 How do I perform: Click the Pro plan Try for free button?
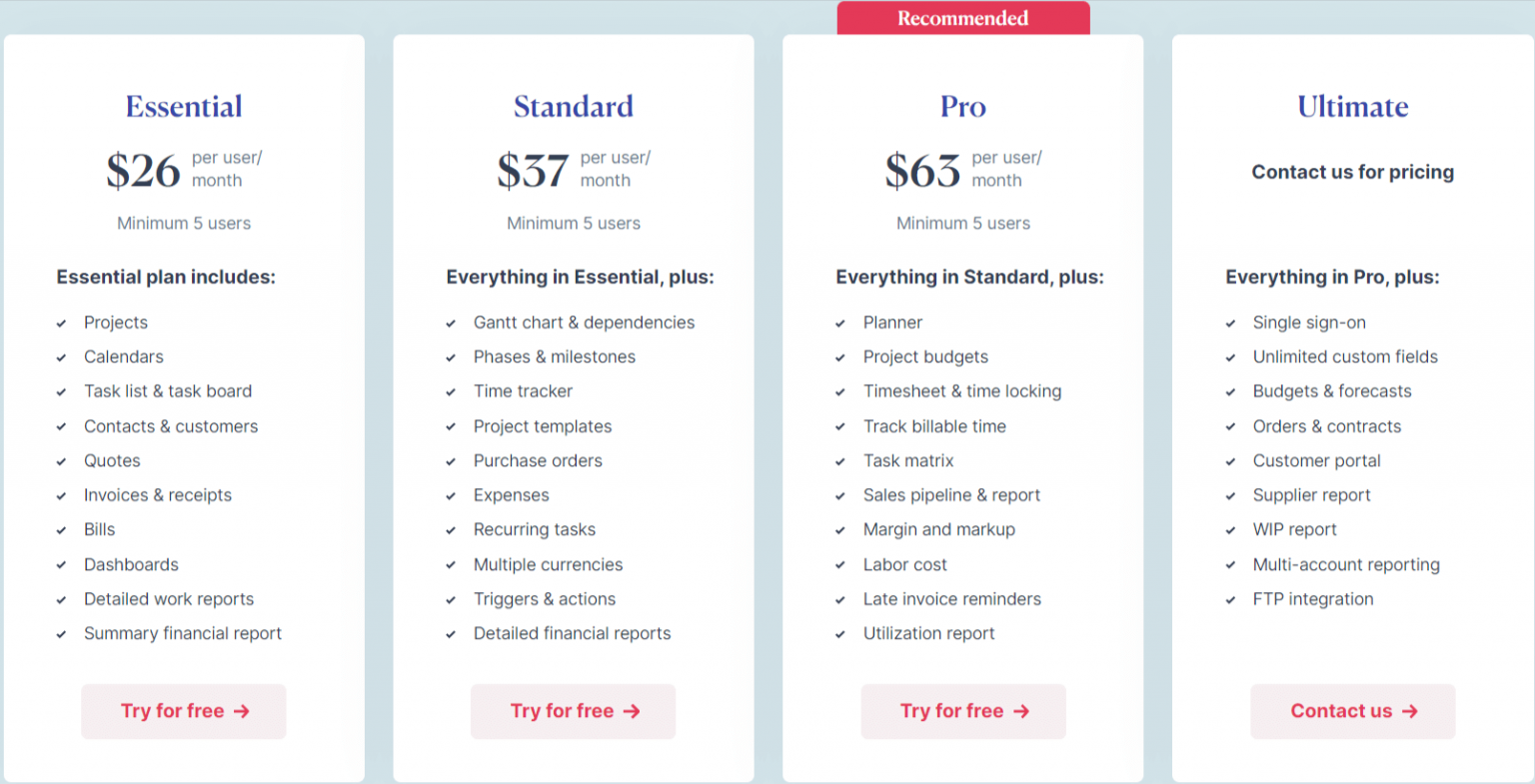point(963,711)
